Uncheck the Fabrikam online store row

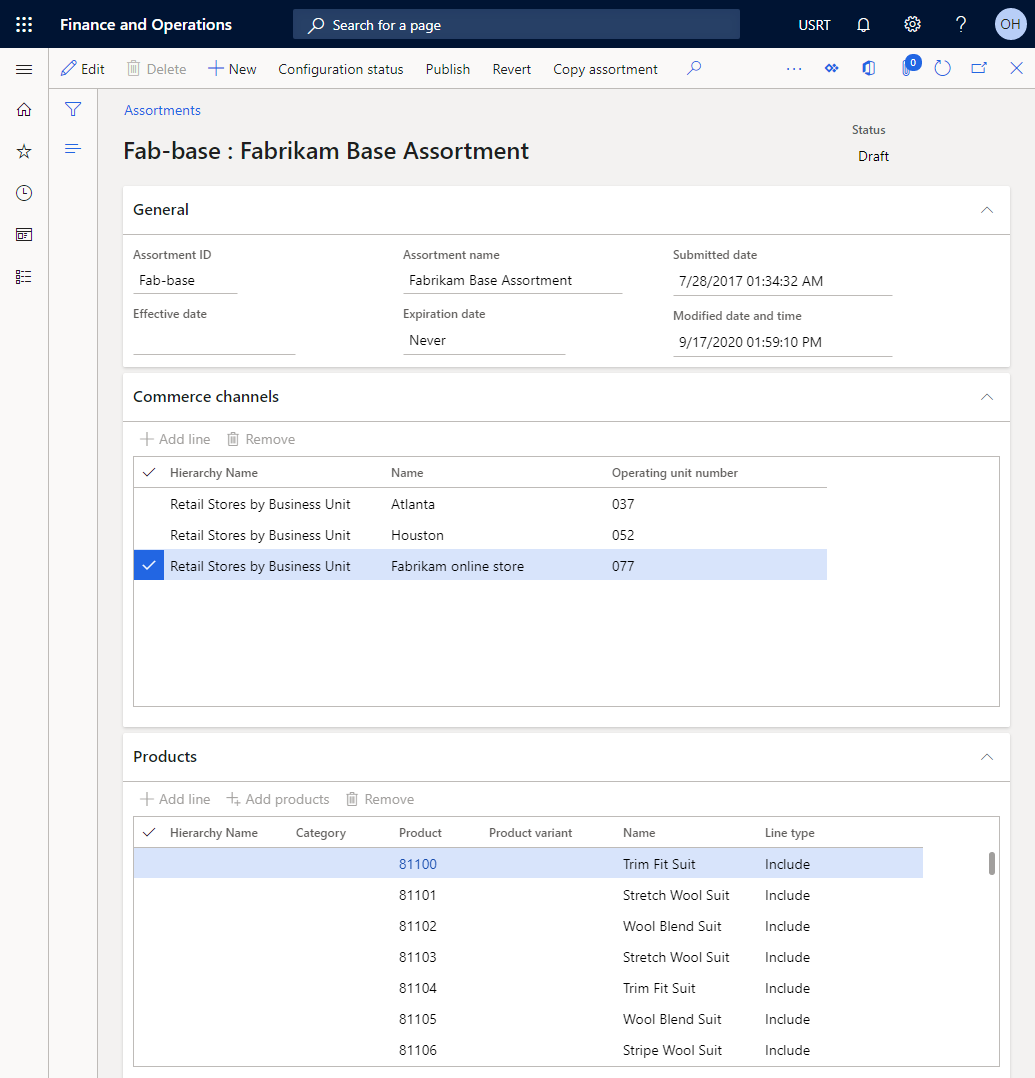point(149,565)
